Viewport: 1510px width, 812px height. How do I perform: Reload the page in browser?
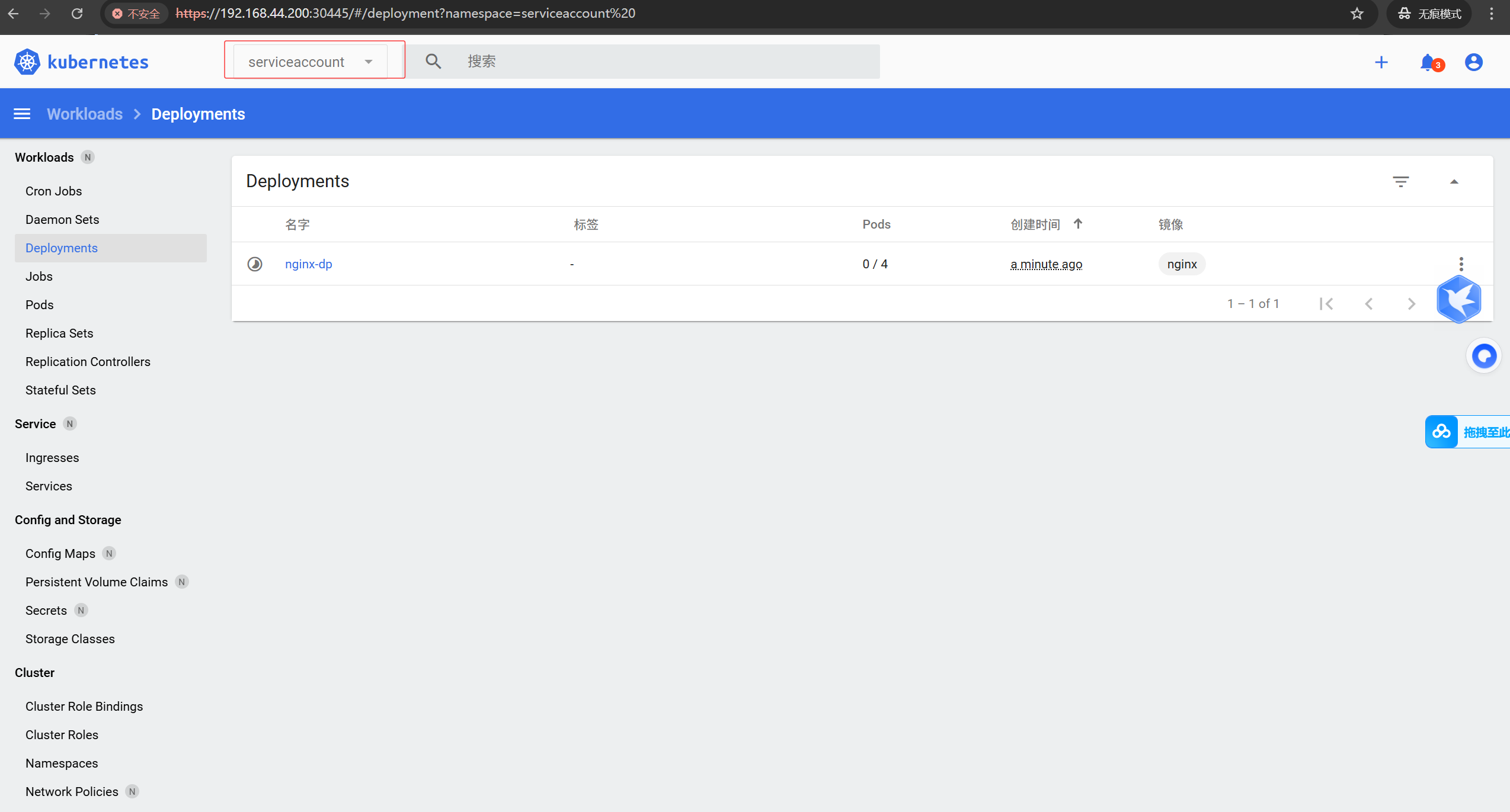click(x=77, y=14)
